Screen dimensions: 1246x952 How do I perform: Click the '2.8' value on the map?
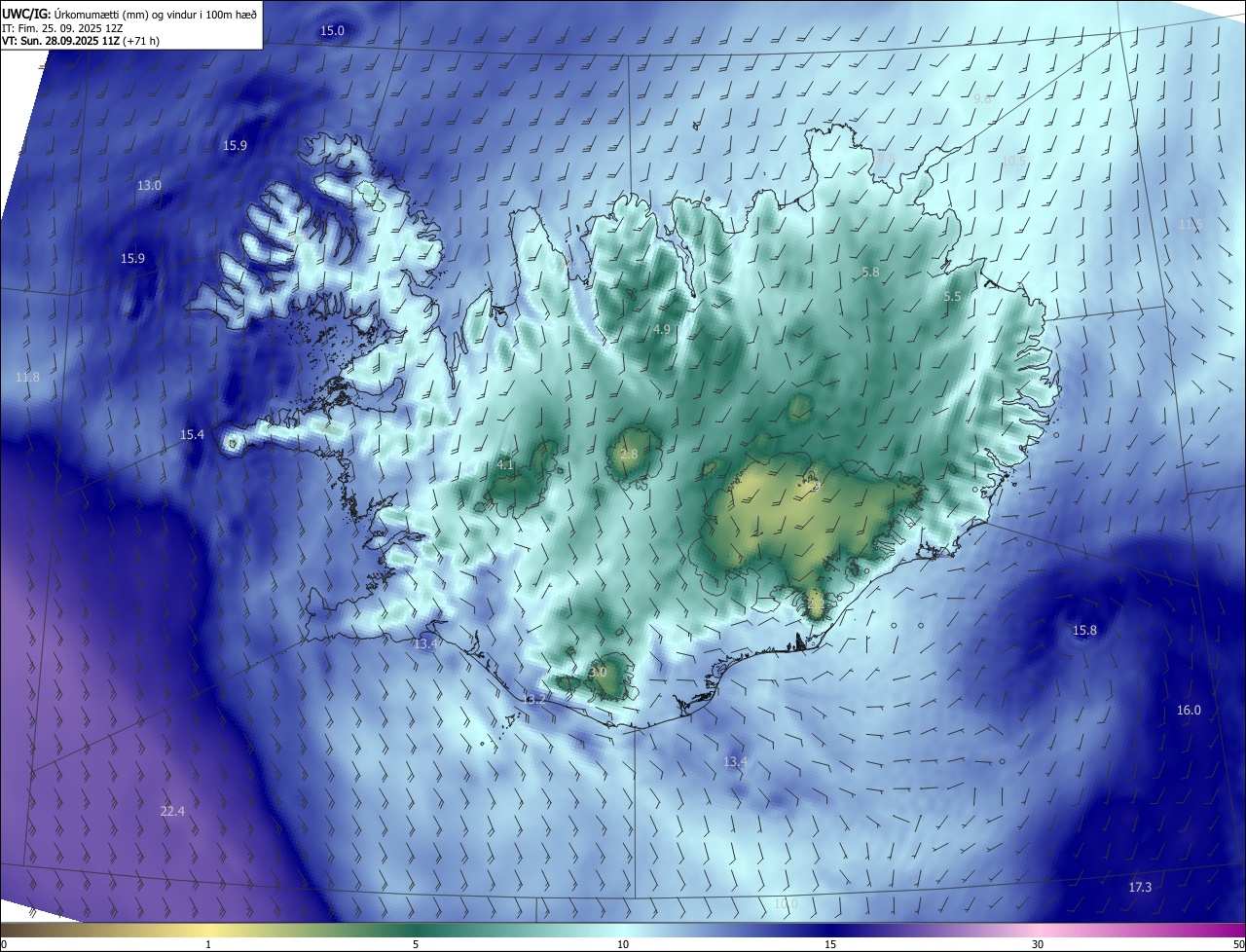click(629, 455)
